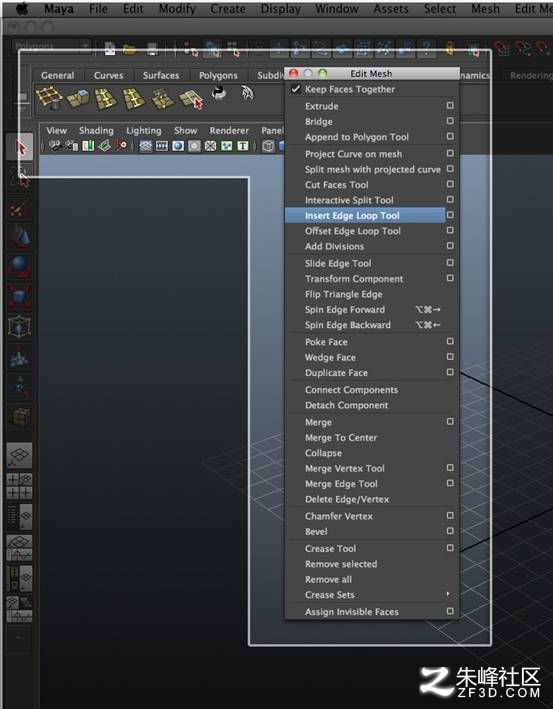Open the Apple menu
This screenshot has width=553, height=709.
[22, 9]
